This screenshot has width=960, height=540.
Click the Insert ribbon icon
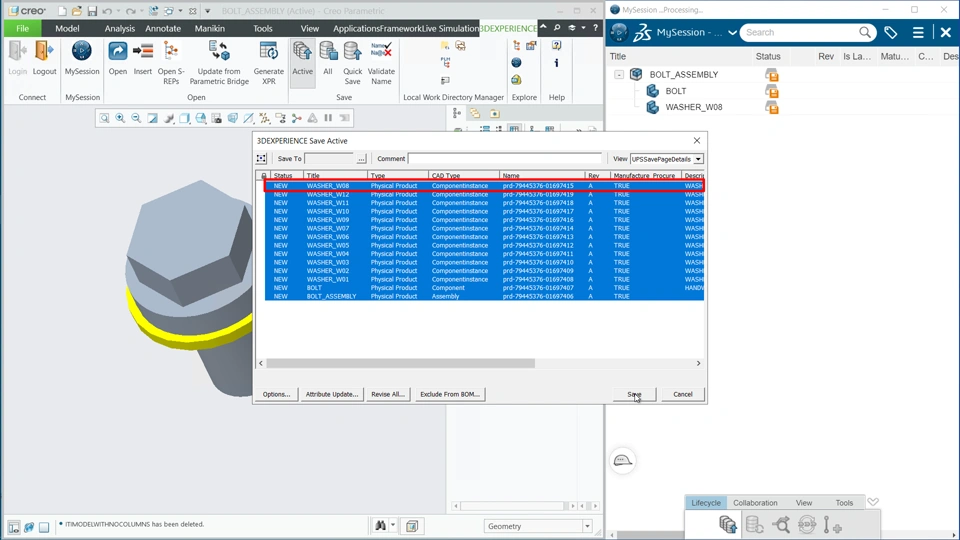coord(143,51)
